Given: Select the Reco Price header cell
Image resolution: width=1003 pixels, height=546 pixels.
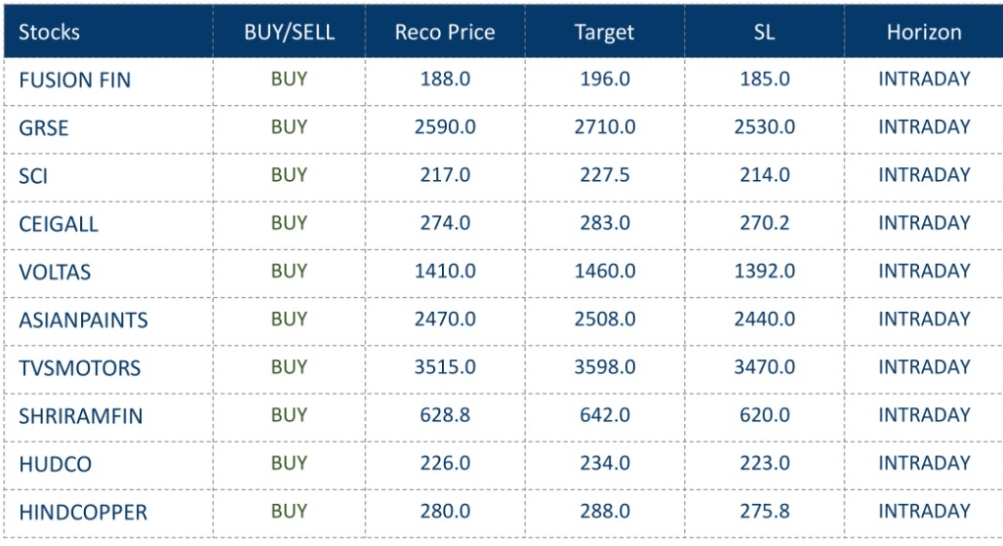Looking at the screenshot, I should 444,32.
